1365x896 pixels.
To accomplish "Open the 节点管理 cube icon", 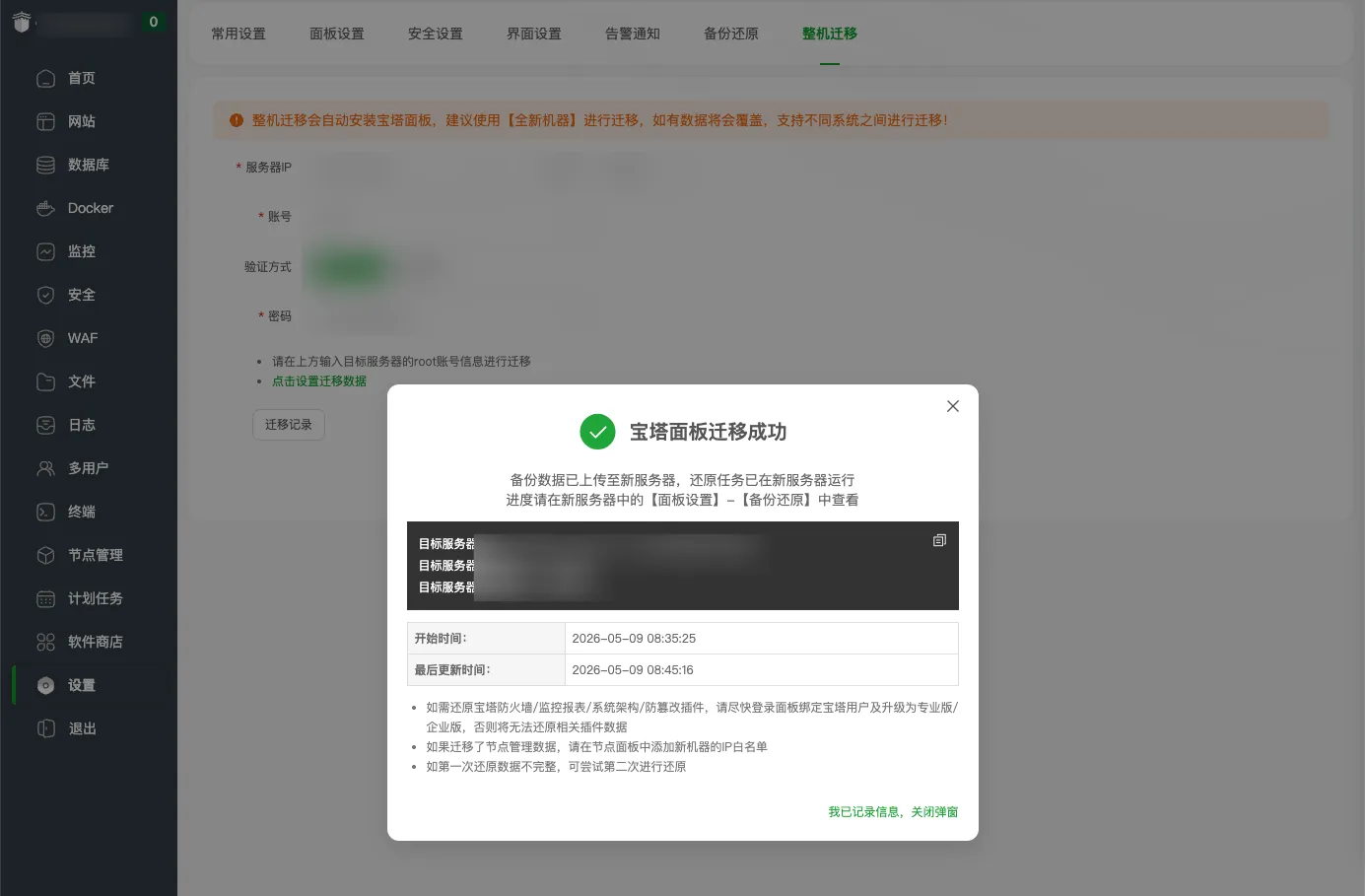I will pyautogui.click(x=45, y=555).
